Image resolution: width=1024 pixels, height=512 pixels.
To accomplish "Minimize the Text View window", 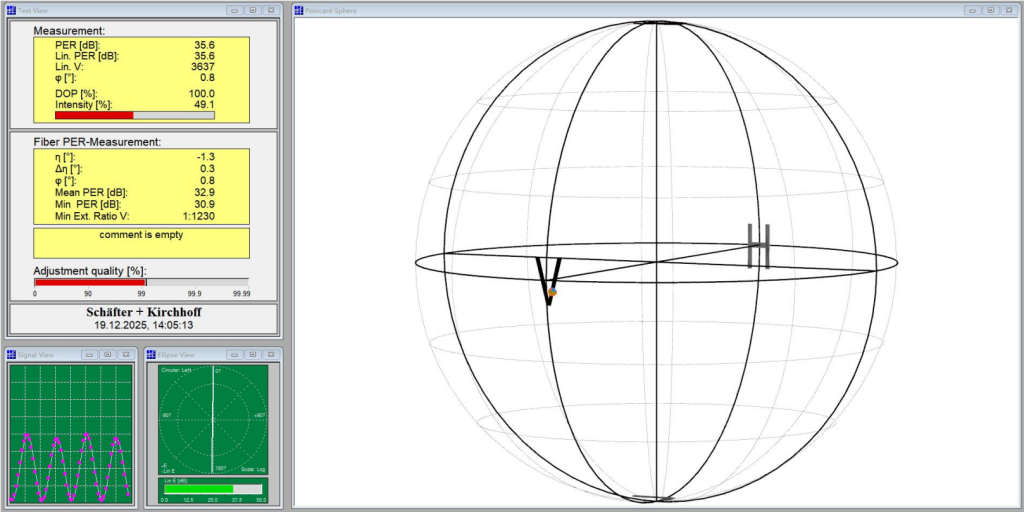I will (234, 10).
